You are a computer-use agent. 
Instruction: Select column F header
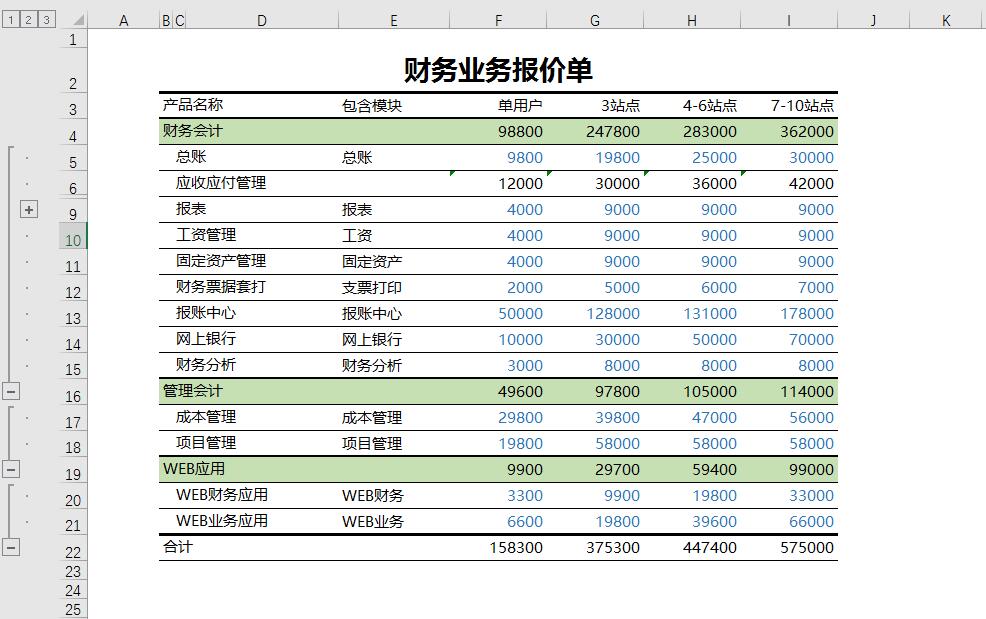[x=498, y=17]
